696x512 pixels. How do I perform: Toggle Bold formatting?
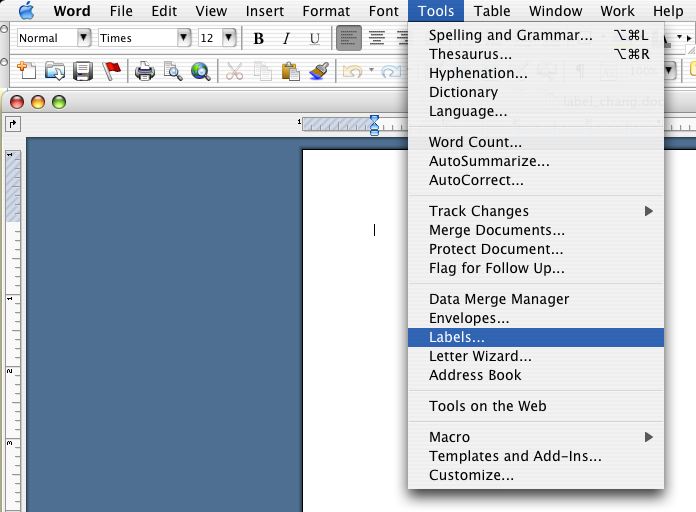(x=258, y=39)
